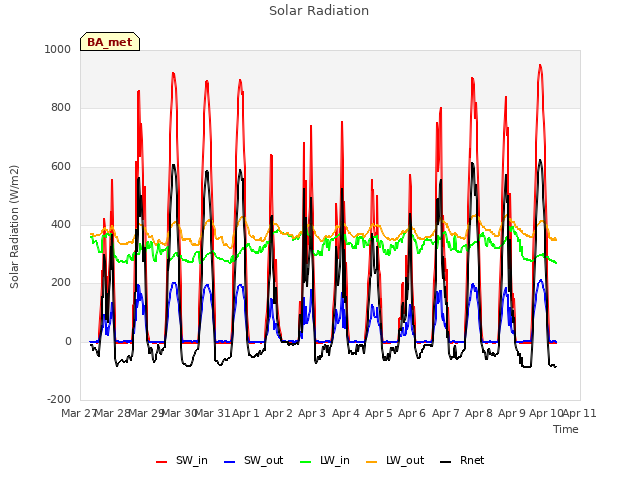Click the 800 y-axis tick label
The image size is (640, 480).
[61, 108]
